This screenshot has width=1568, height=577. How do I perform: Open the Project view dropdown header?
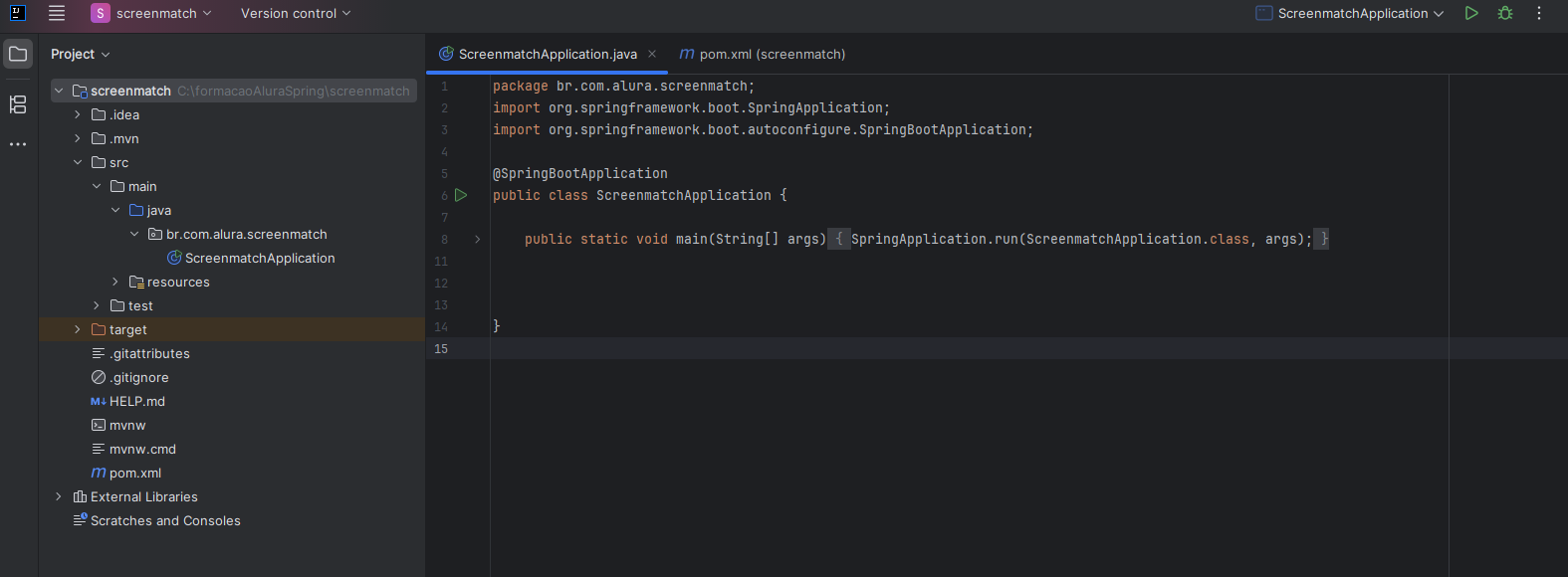click(80, 54)
